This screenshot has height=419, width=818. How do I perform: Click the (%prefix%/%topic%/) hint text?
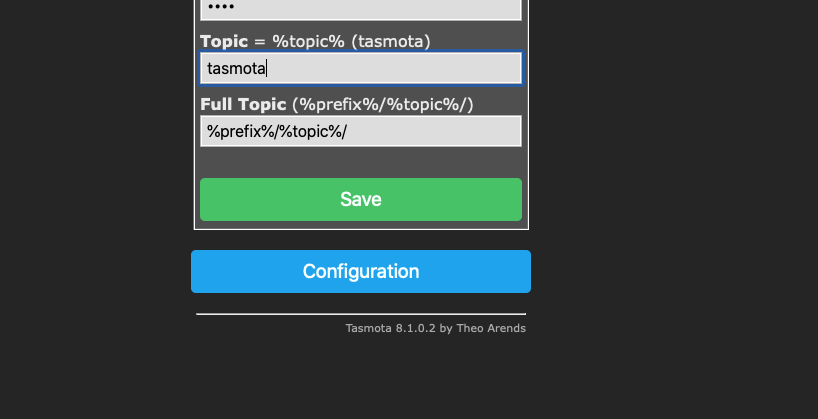coord(383,104)
